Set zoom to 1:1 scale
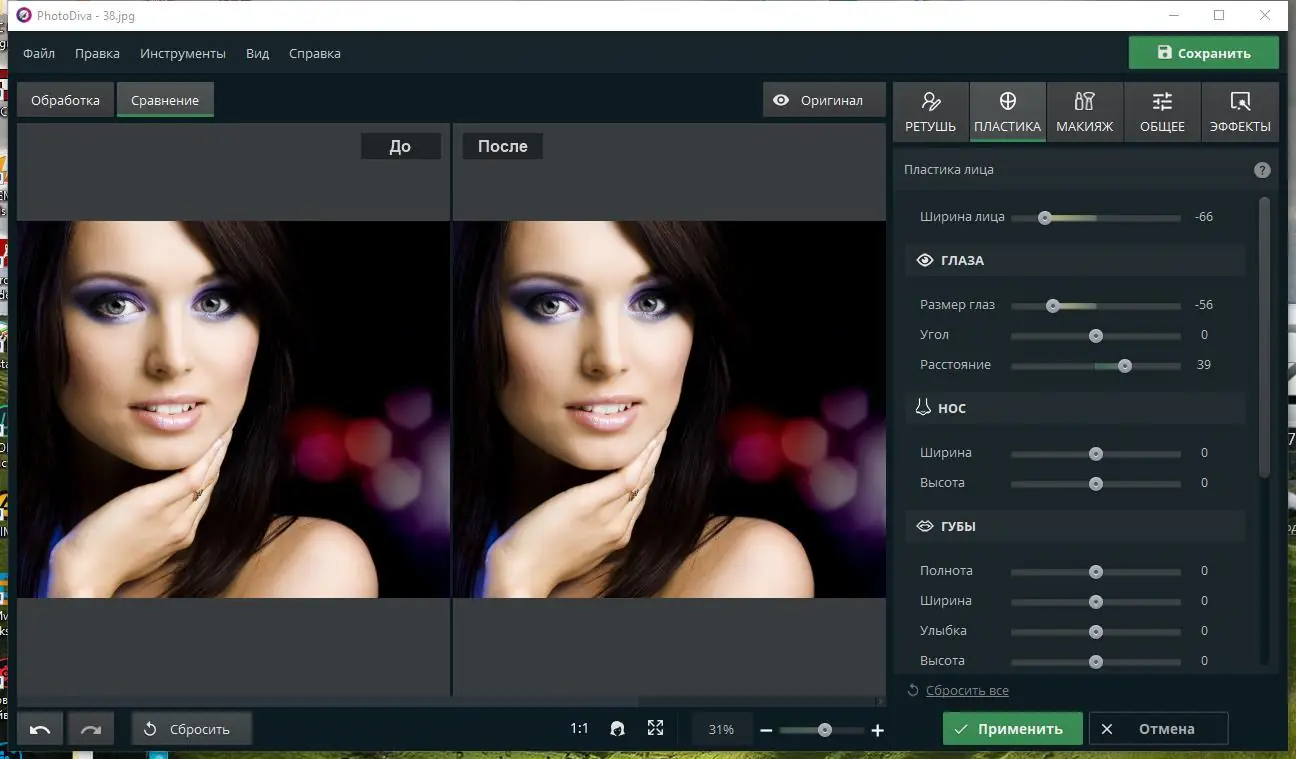The image size is (1296, 759). click(x=579, y=729)
